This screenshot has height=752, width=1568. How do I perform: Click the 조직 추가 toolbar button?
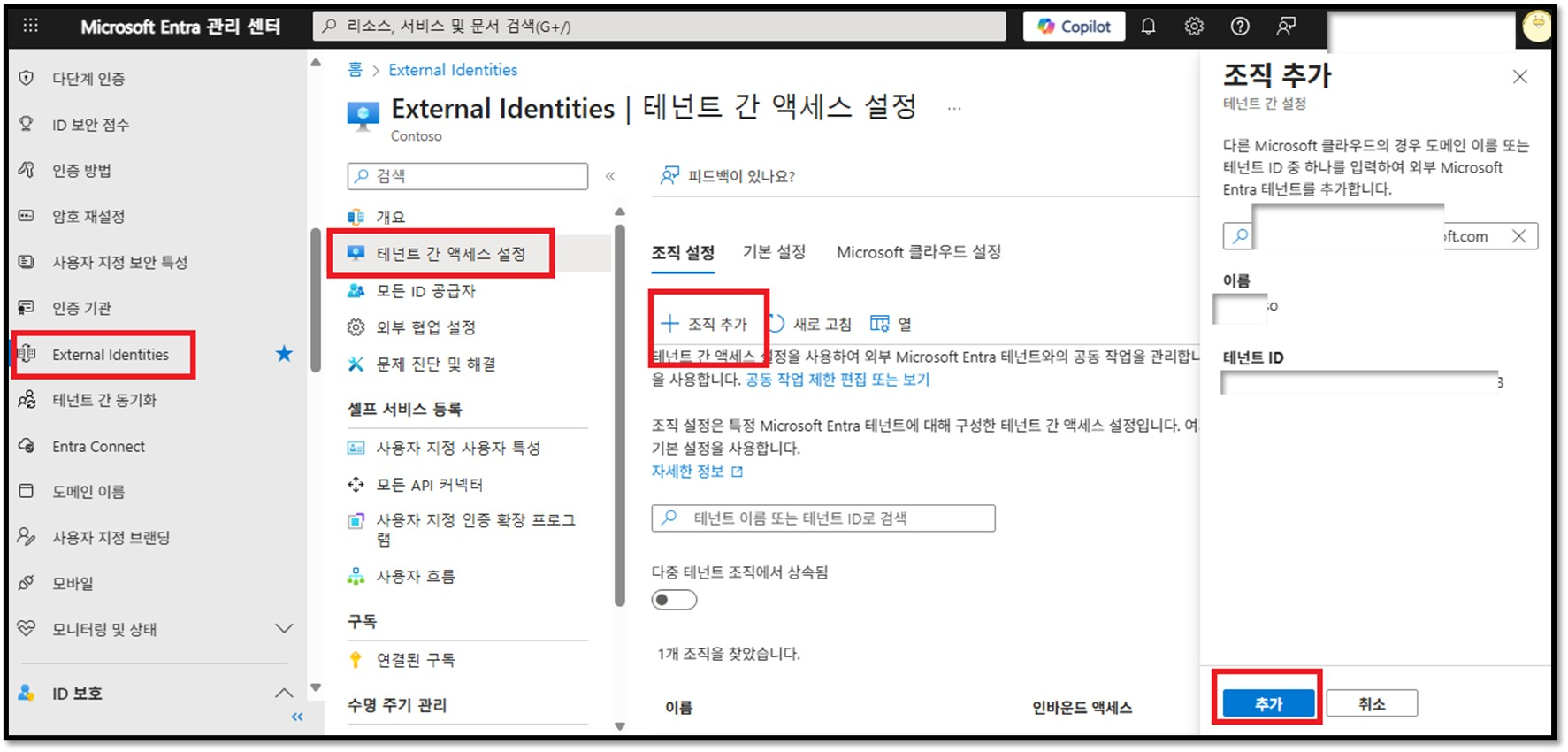[x=705, y=324]
